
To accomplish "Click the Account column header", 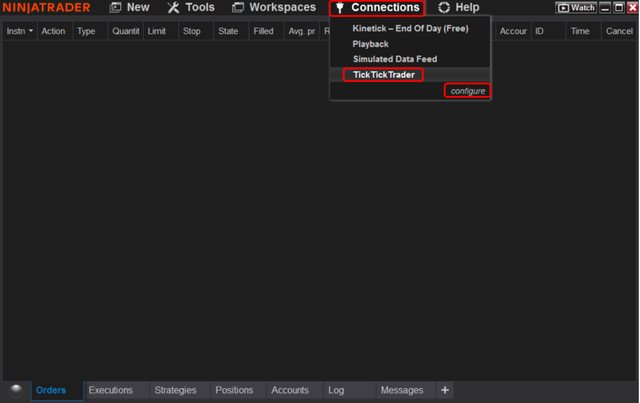I will tap(513, 31).
